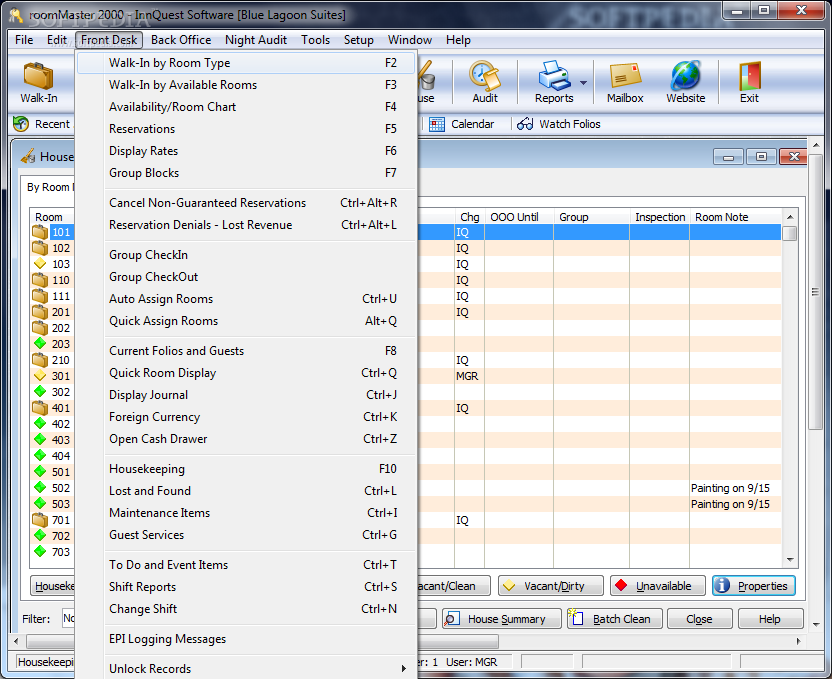The height and width of the screenshot is (679, 832).
Task: Click room 103 yellow diamond icon
Action: pyautogui.click(x=40, y=264)
